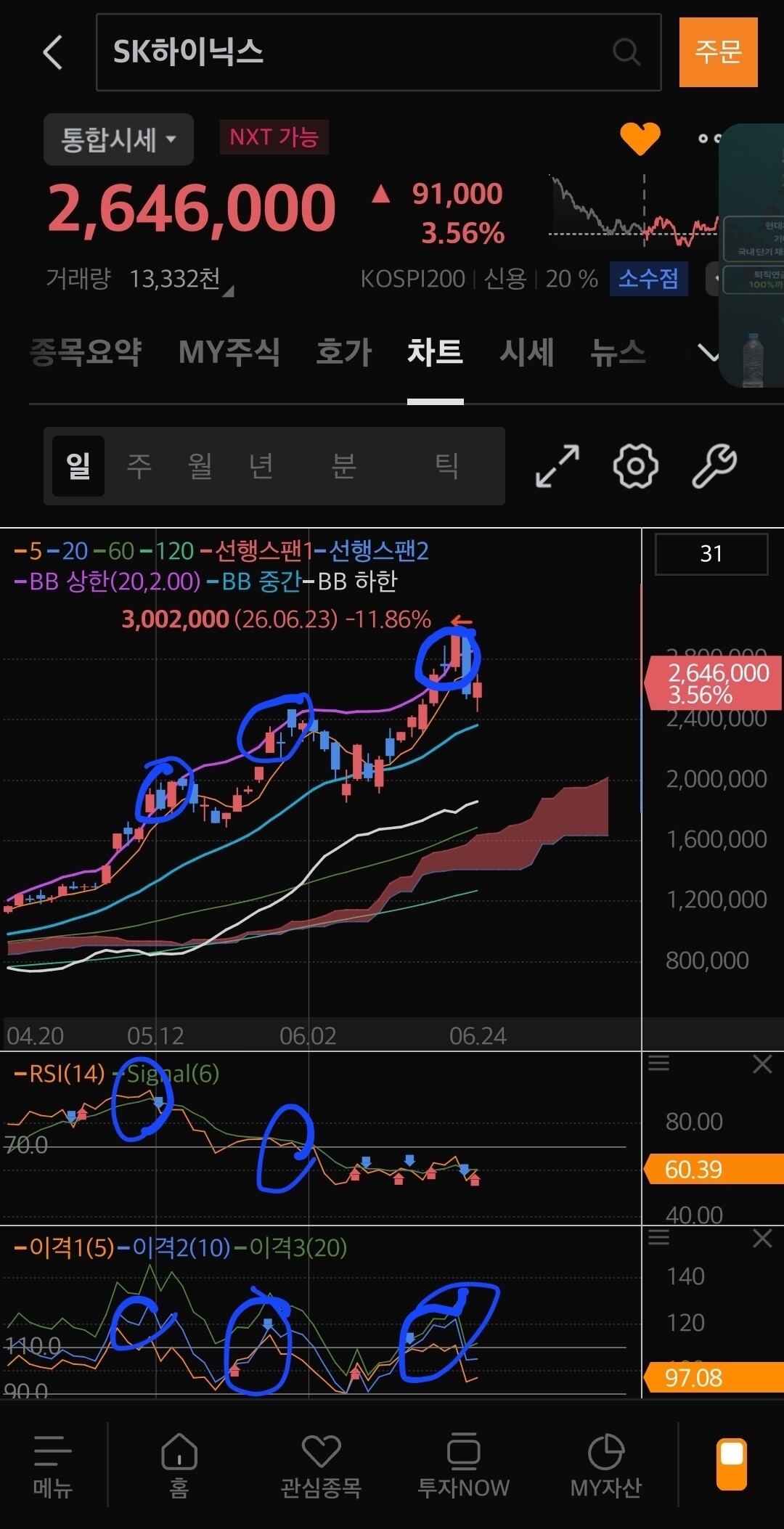This screenshot has height=1529, width=784.
Task: Select the 차트 tab
Action: pyautogui.click(x=435, y=352)
